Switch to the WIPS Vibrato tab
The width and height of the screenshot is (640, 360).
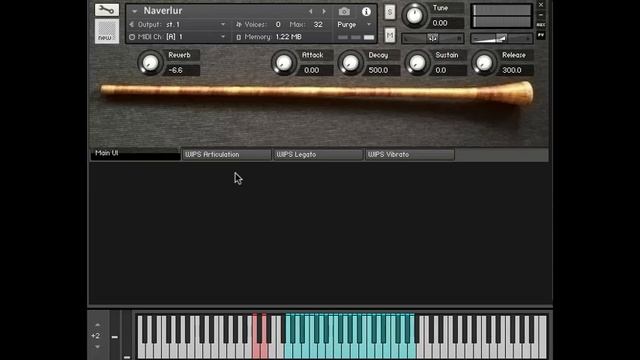pyautogui.click(x=409, y=154)
